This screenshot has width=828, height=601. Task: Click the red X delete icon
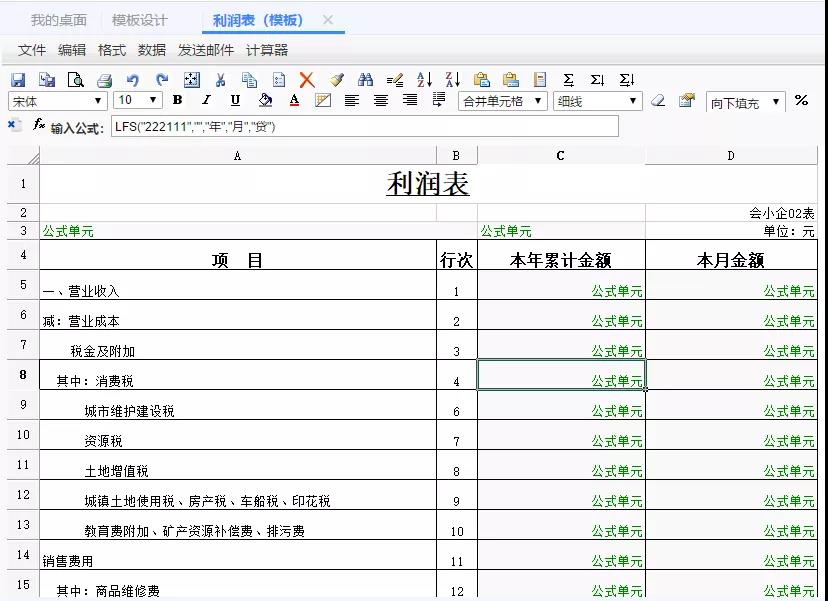[307, 80]
